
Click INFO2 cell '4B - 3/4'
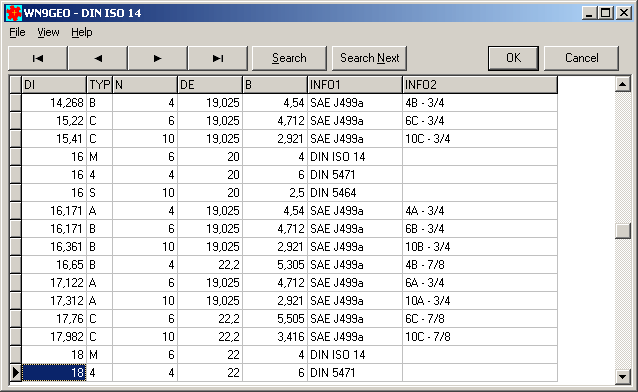(480, 103)
